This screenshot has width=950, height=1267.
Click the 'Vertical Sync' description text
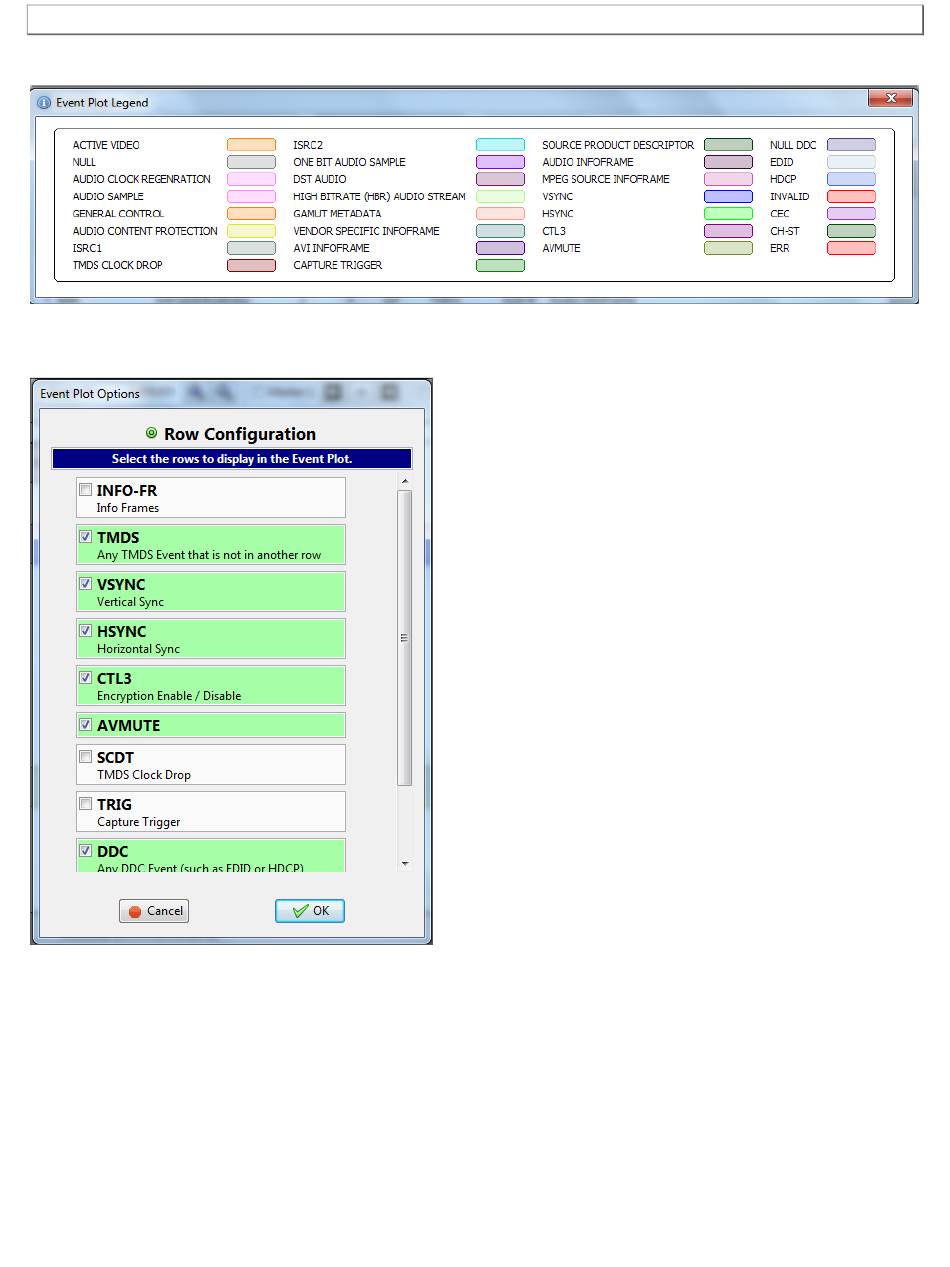[130, 602]
